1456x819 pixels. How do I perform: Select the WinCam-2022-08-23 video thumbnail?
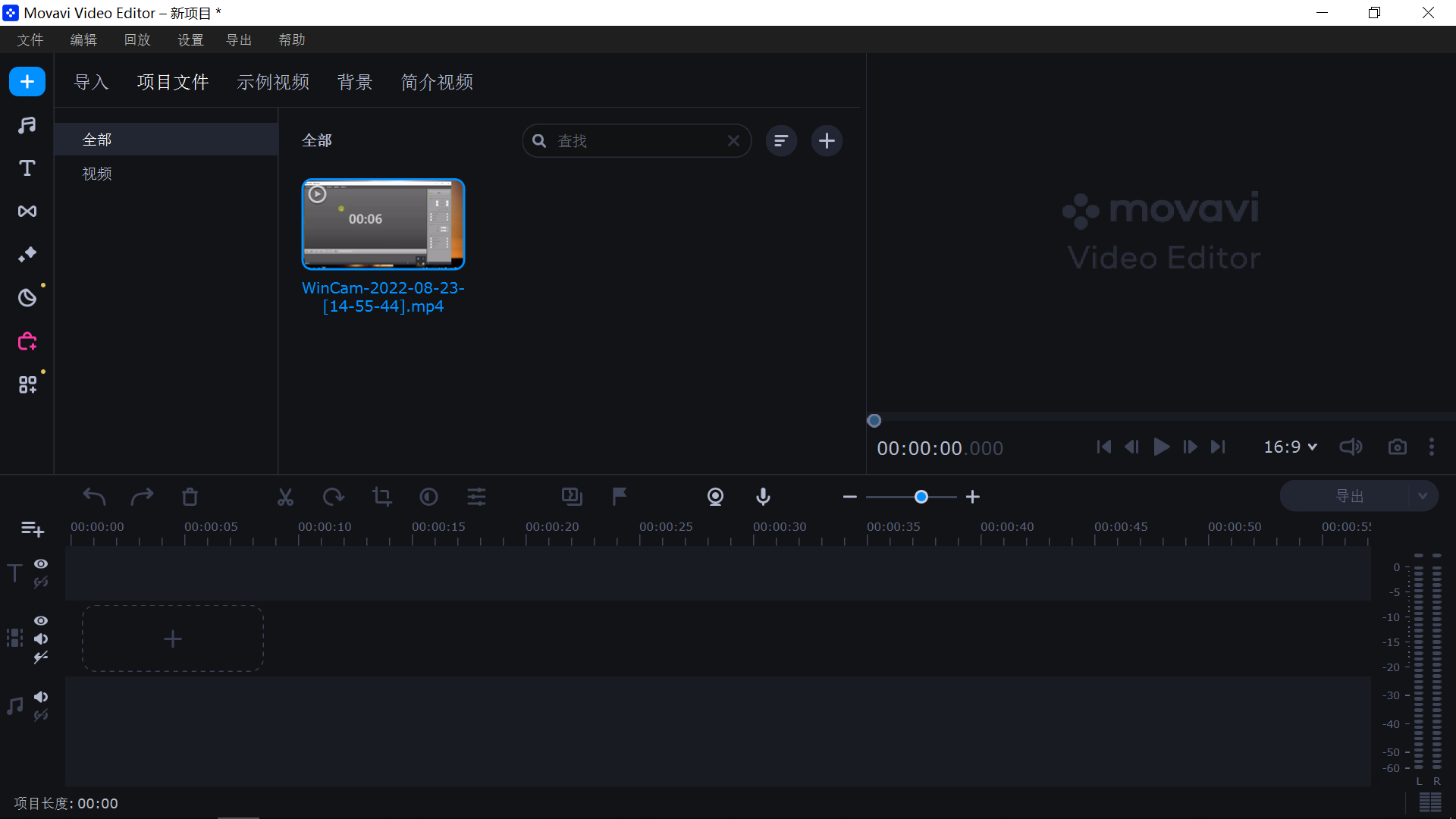click(384, 224)
